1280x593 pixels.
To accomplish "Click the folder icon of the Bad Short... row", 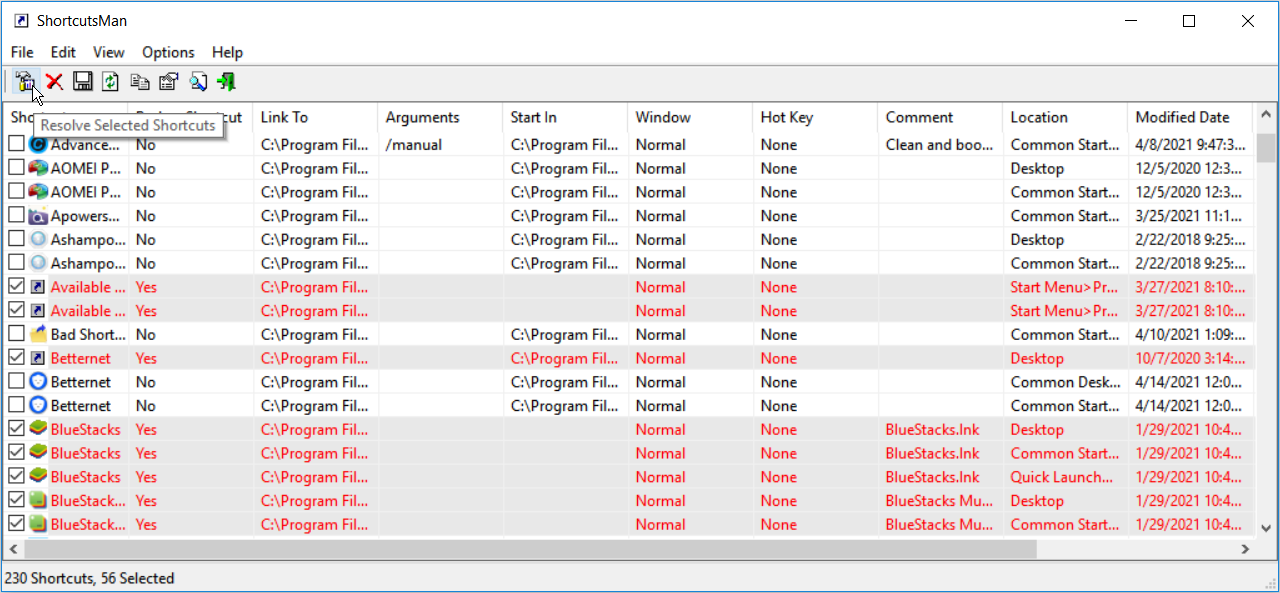I will (39, 335).
